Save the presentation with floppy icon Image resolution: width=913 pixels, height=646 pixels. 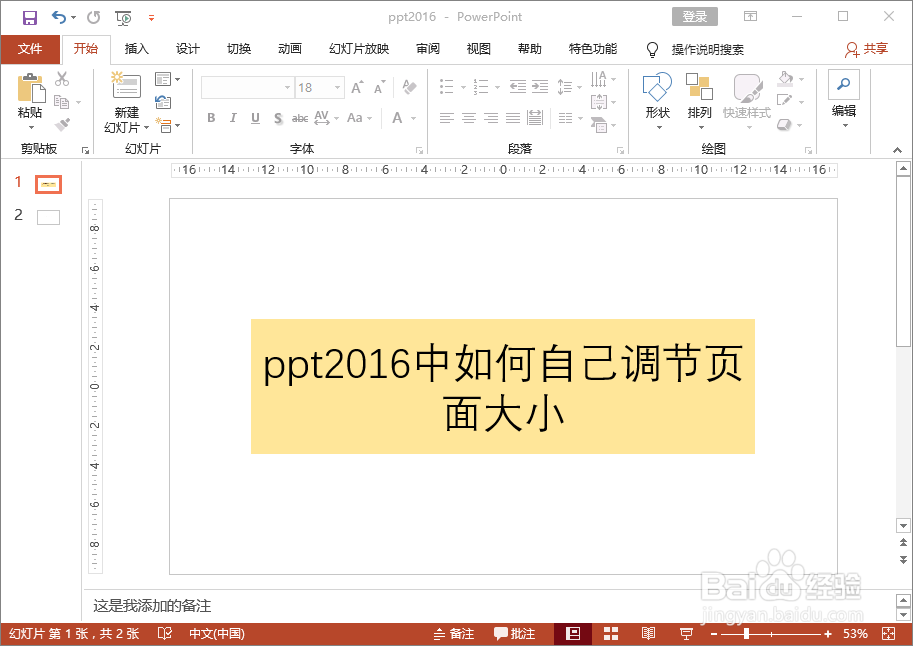[30, 17]
